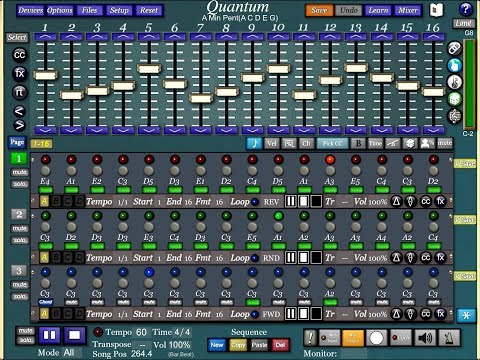
Task: Click the bottom-right metronome icon
Action: pyautogui.click(x=449, y=338)
